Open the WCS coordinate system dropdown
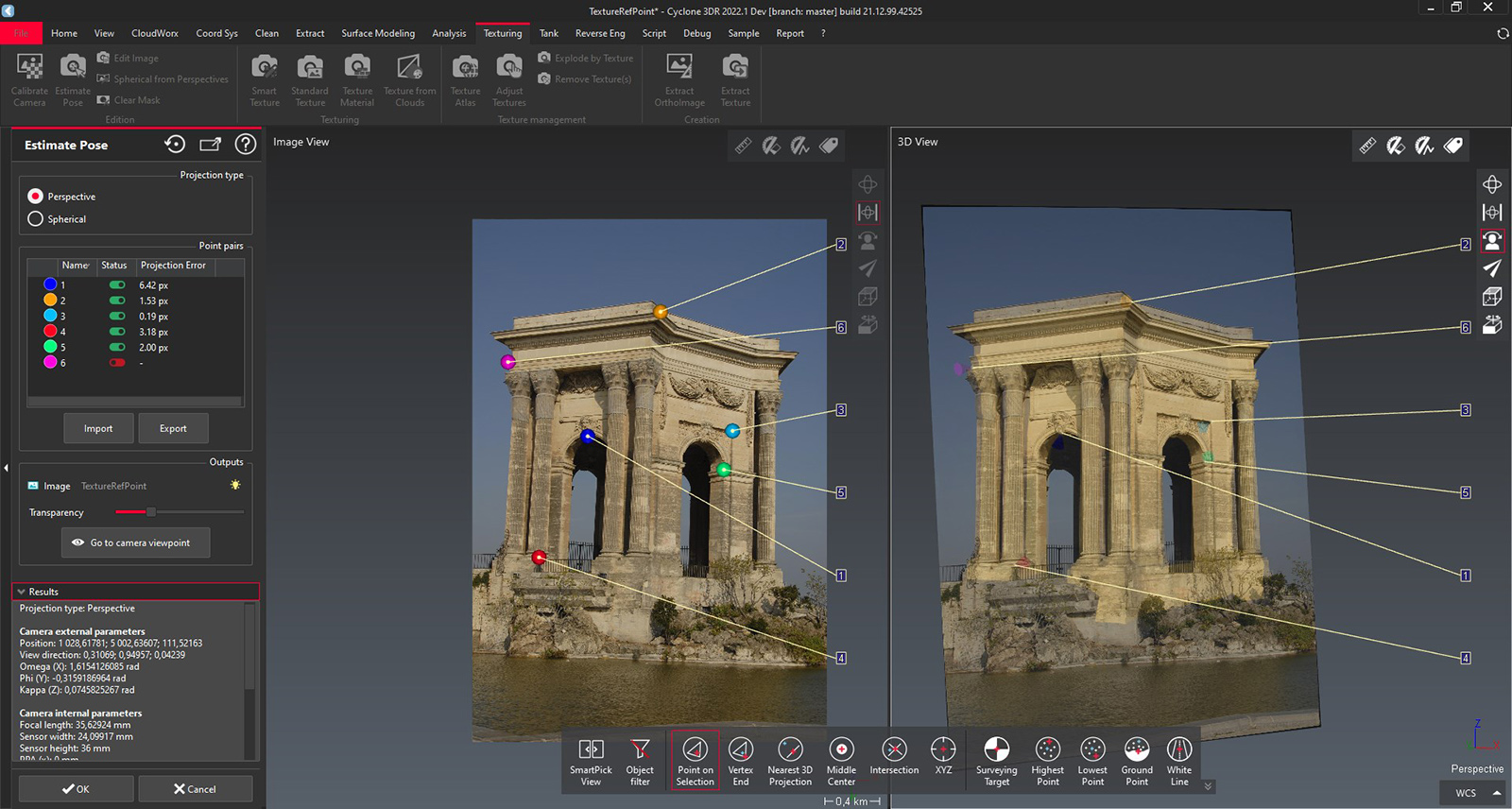Image resolution: width=1512 pixels, height=809 pixels. coord(1471,793)
